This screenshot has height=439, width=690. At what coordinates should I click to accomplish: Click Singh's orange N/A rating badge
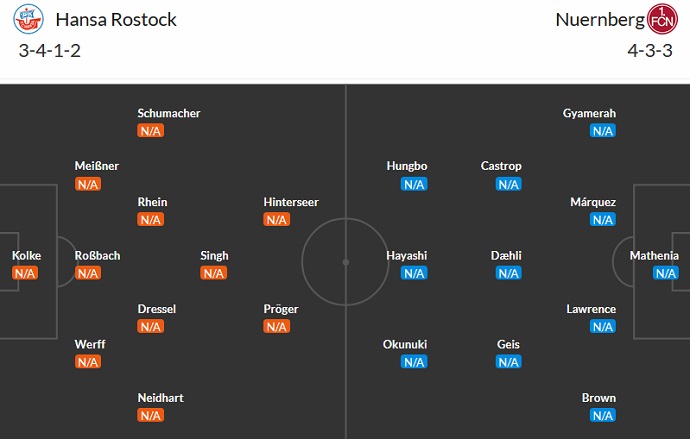pos(214,273)
